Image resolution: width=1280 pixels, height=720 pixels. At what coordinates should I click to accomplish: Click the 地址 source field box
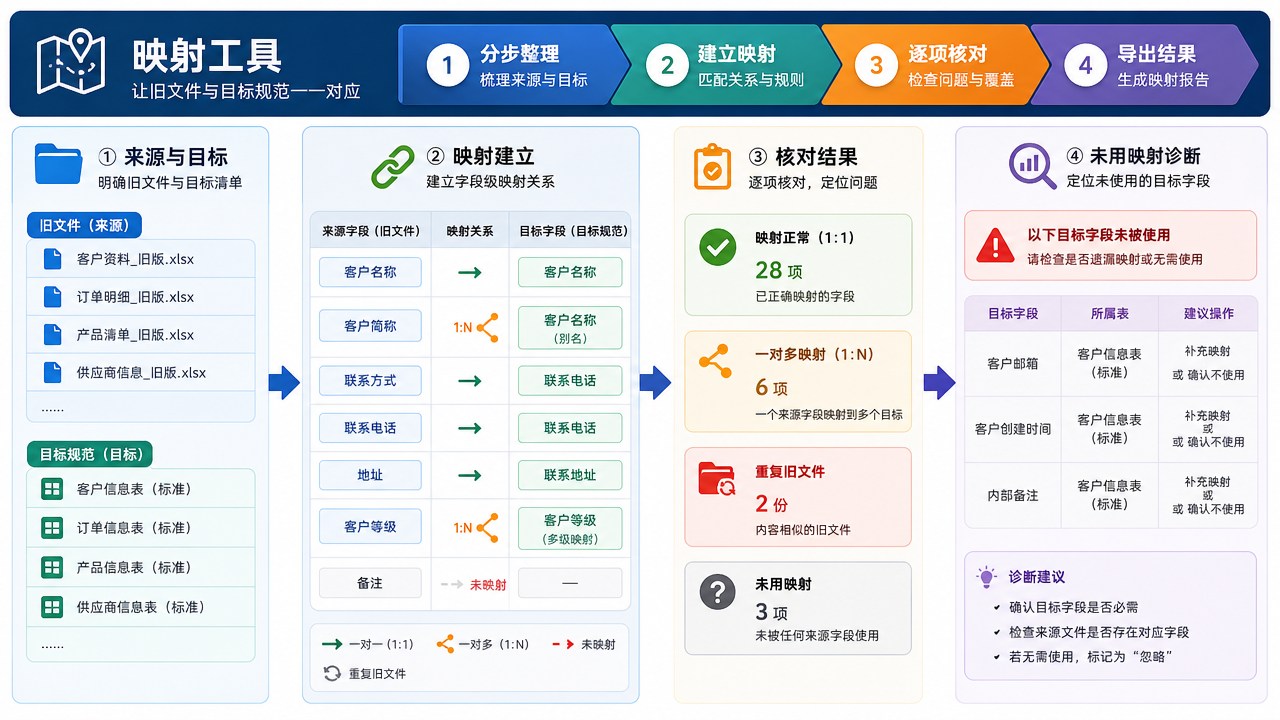click(370, 475)
